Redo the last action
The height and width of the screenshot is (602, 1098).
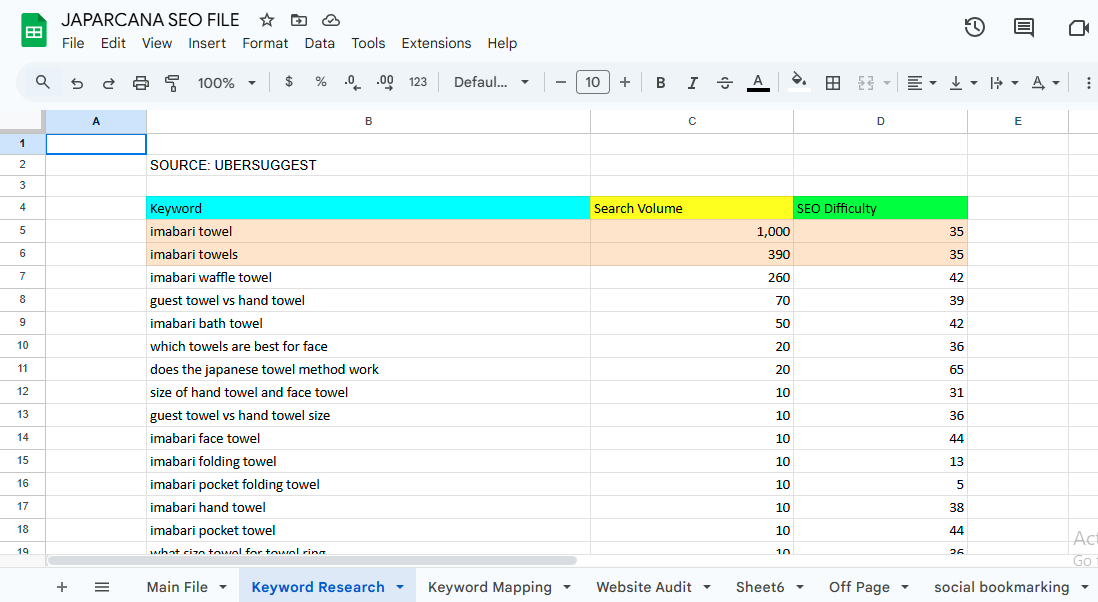109,83
